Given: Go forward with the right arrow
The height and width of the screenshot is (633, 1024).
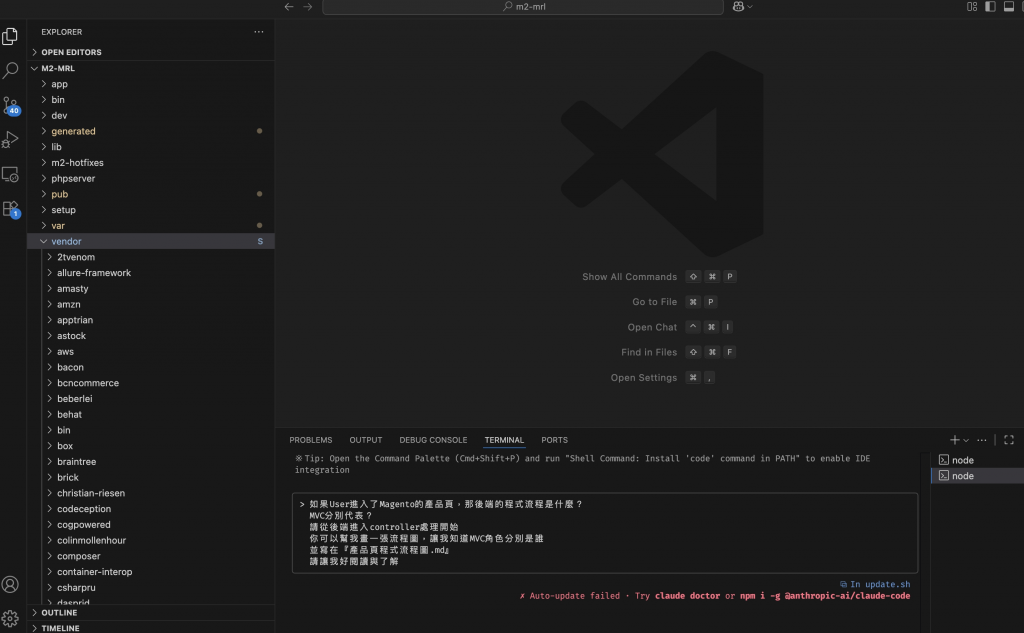Looking at the screenshot, I should [x=308, y=7].
